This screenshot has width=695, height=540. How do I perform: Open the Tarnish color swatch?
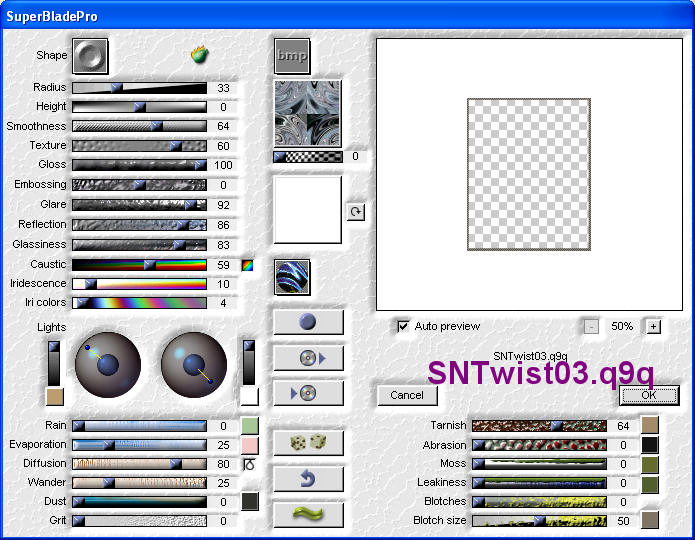[650, 425]
